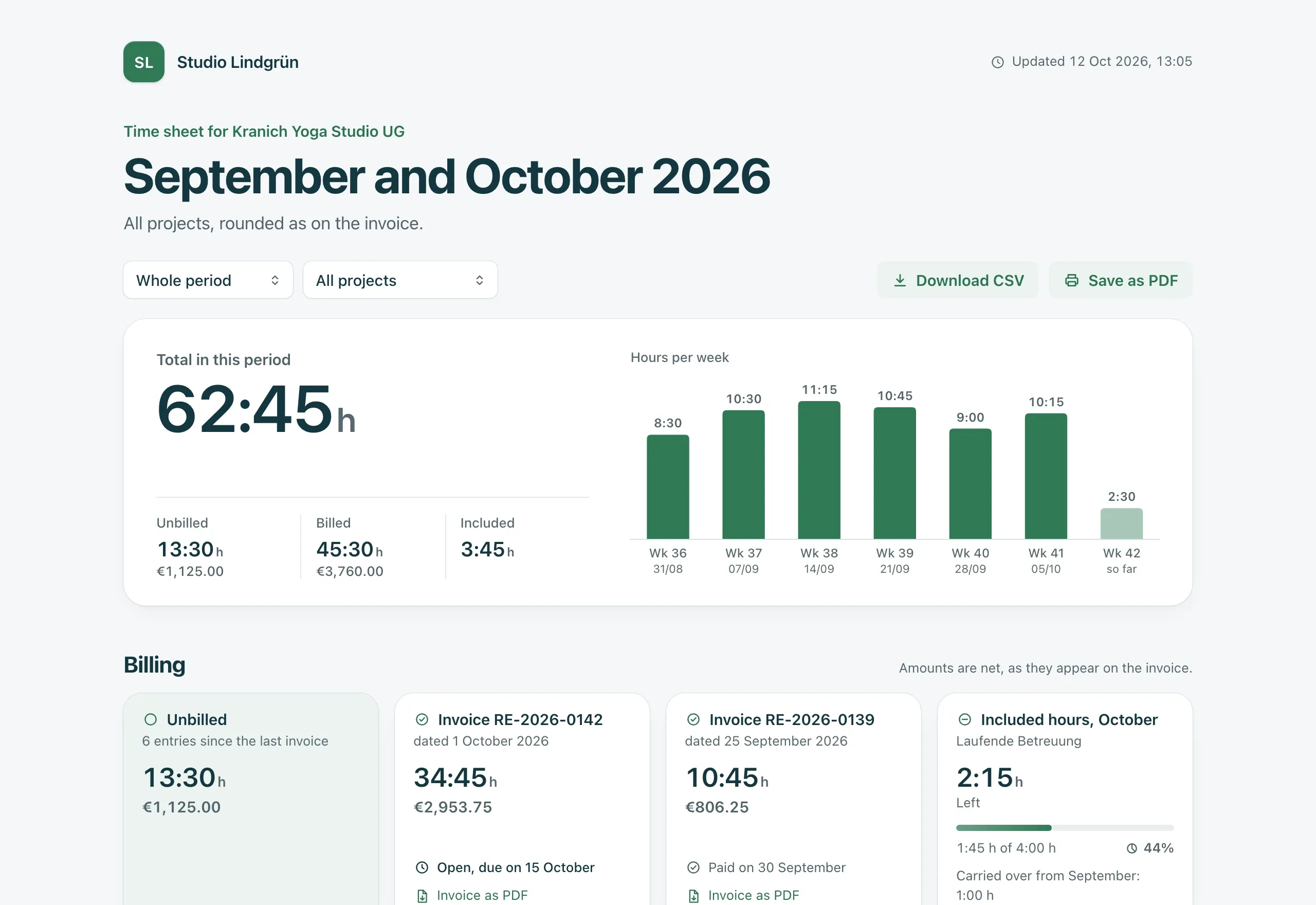Click the Billed 45:30 h summary value
The width and height of the screenshot is (1316, 905).
pos(350,550)
